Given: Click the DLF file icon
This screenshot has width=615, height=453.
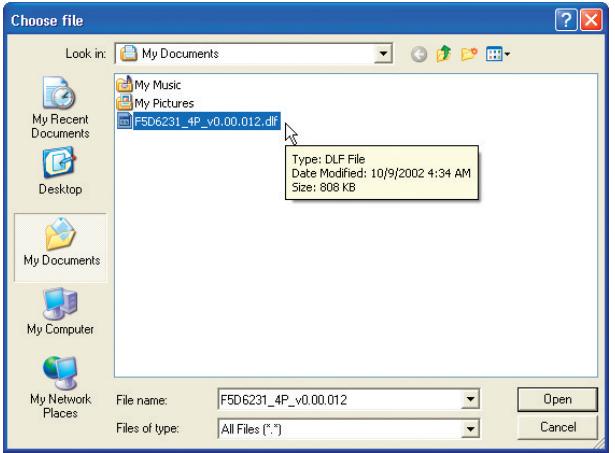Looking at the screenshot, I should coord(124,121).
